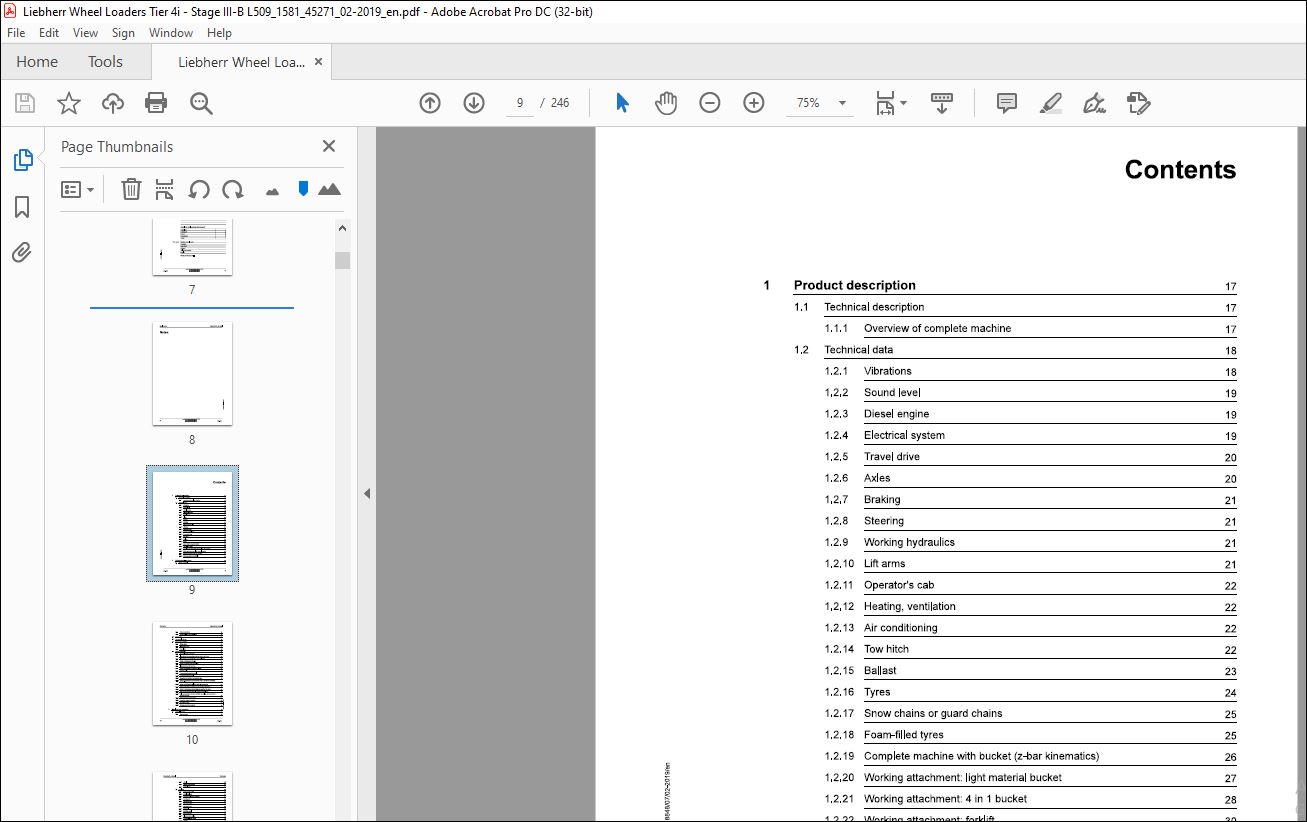Click the Save file icon
1307x822 pixels.
tap(25, 103)
